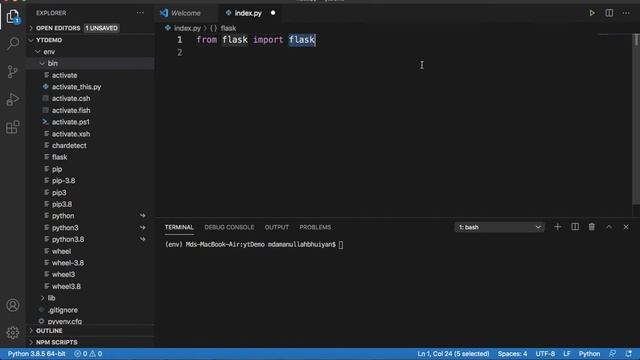This screenshot has width=640, height=360.
Task: Click the unsaved dot on index.py tab
Action: click(273, 13)
